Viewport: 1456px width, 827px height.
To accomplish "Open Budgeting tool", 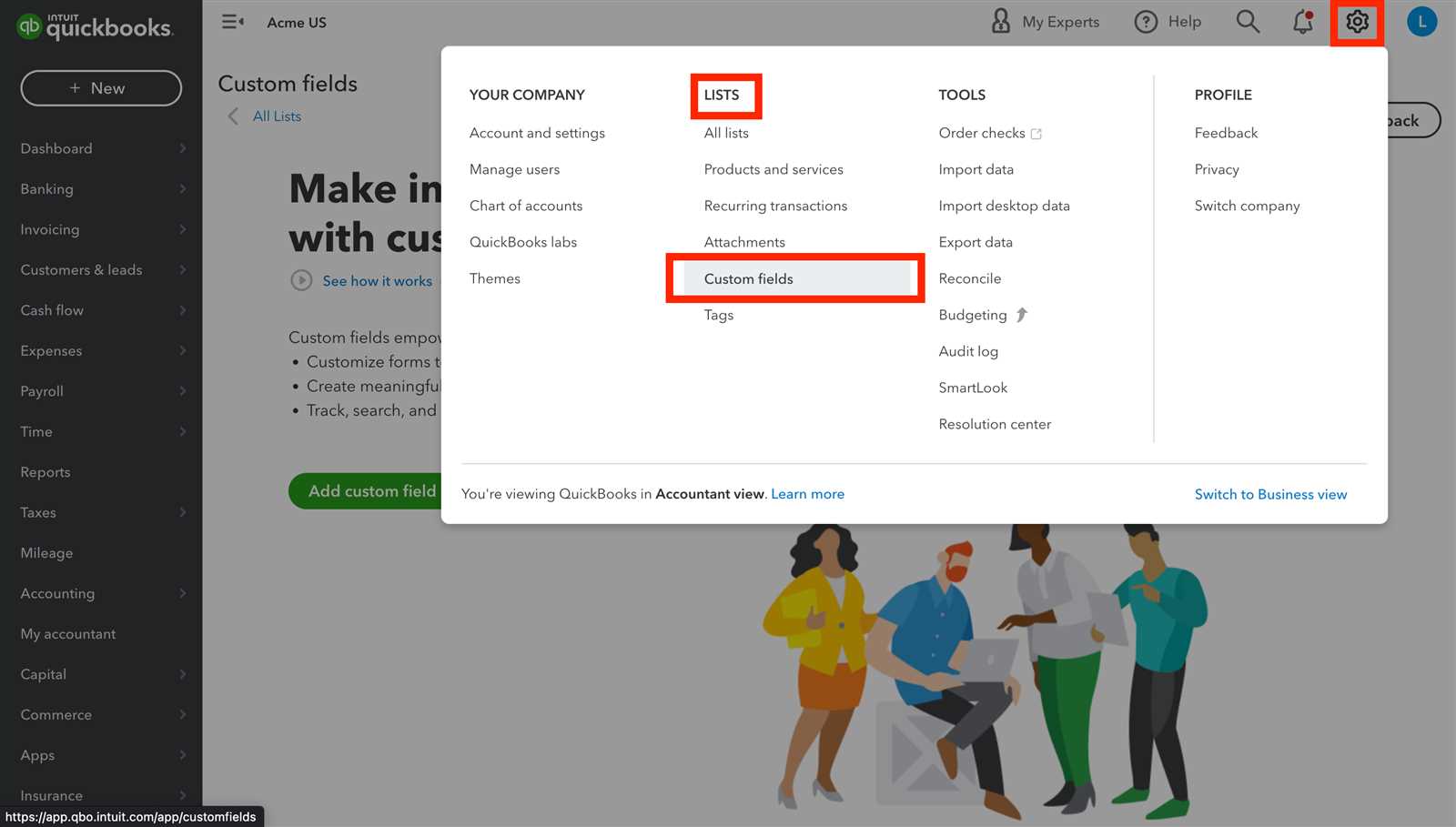I will pyautogui.click(x=973, y=315).
